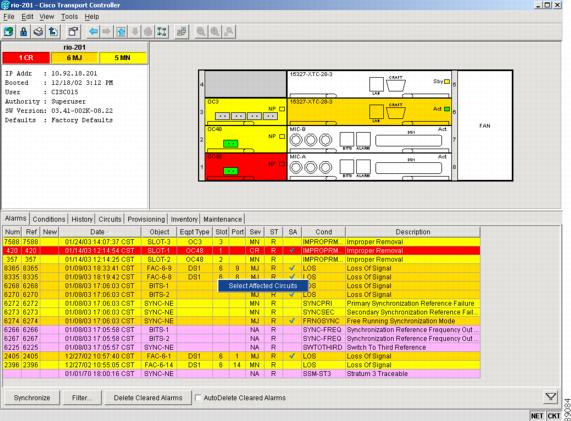Open the File menu

click(x=9, y=17)
